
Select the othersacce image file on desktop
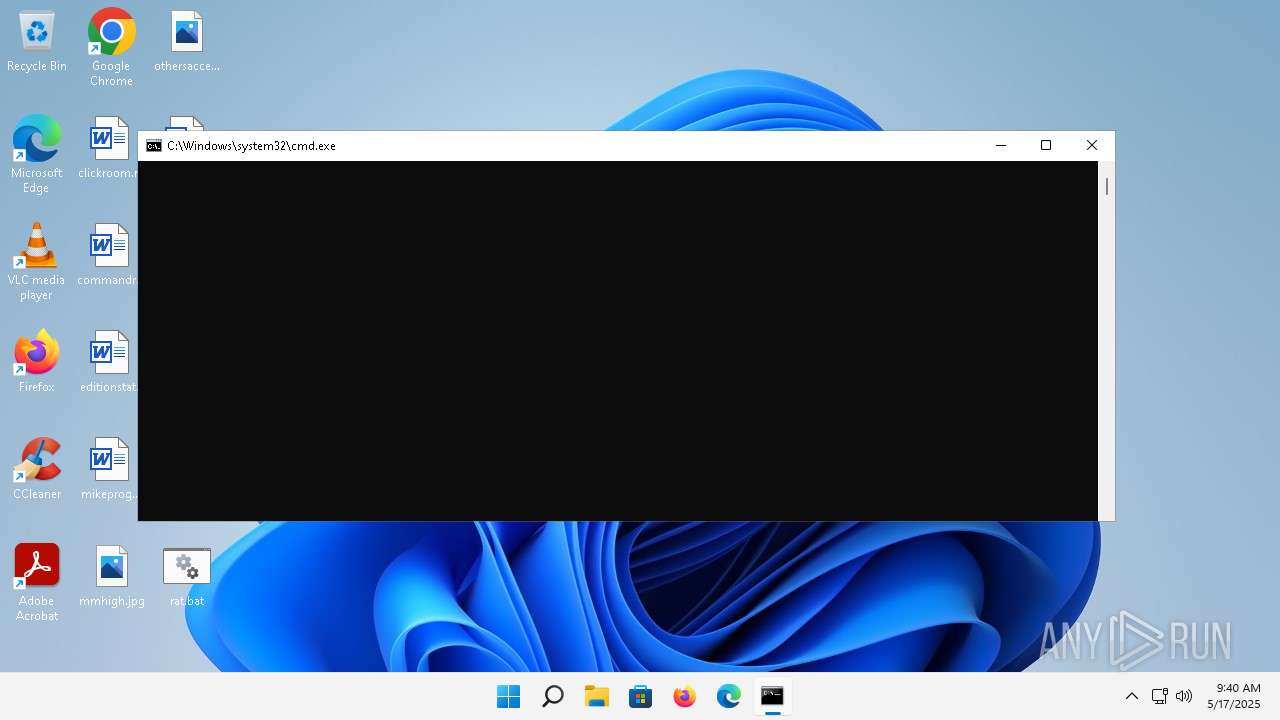tap(187, 42)
